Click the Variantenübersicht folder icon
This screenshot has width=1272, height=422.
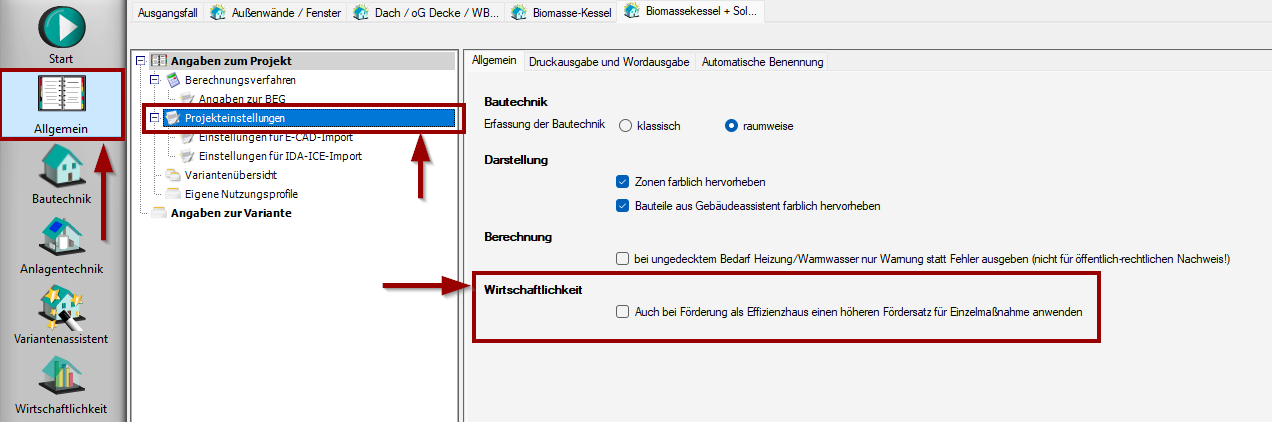click(x=173, y=175)
